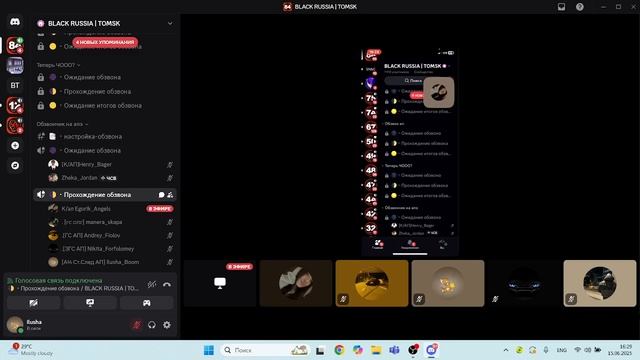The width and height of the screenshot is (640, 360).
Task: Open File Explorer from taskbar
Action: click(376, 350)
